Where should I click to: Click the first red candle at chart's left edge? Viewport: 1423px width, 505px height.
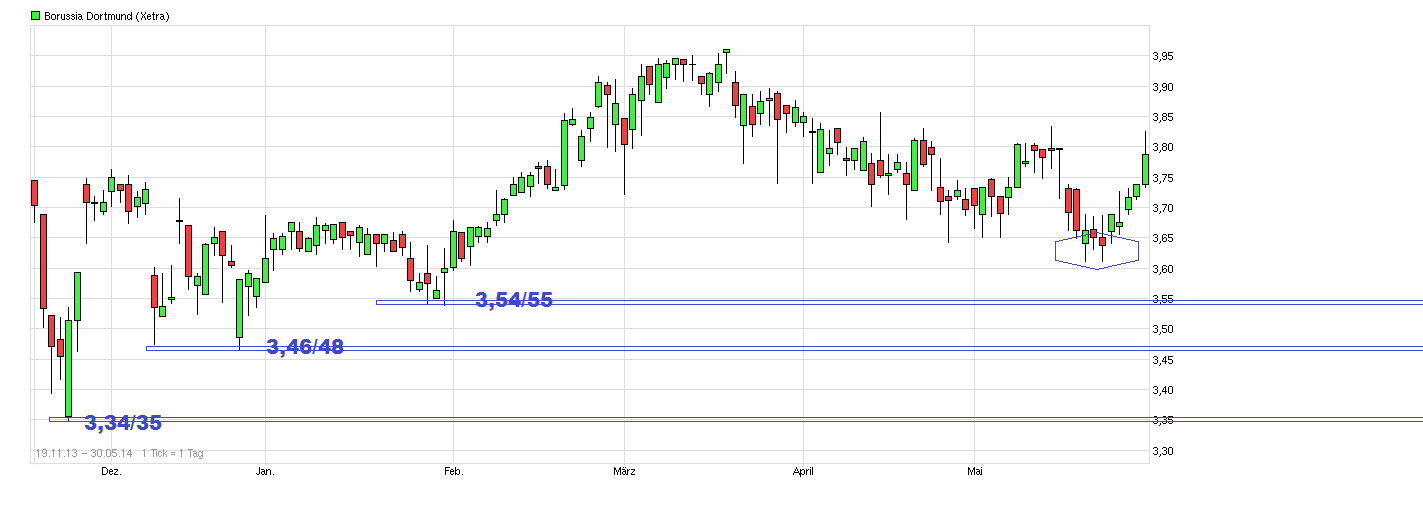[x=34, y=192]
